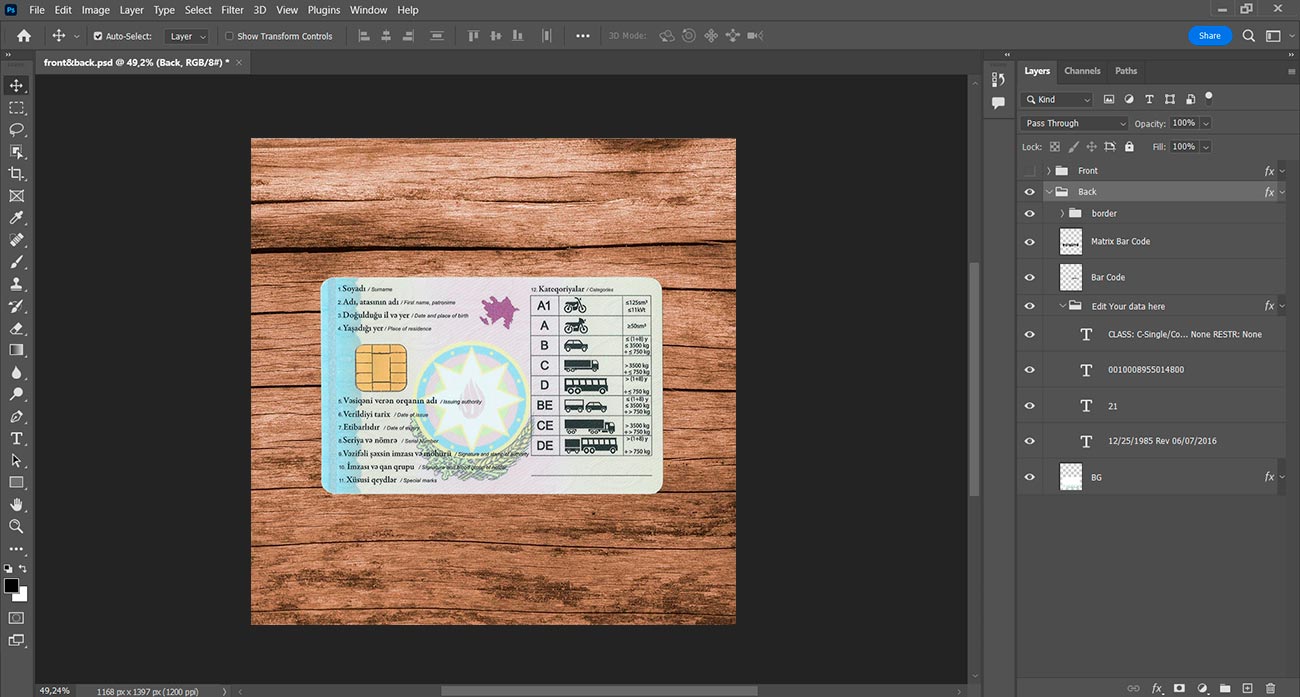Pick the Eyedropper tool
1300x697 pixels.
coord(16,217)
